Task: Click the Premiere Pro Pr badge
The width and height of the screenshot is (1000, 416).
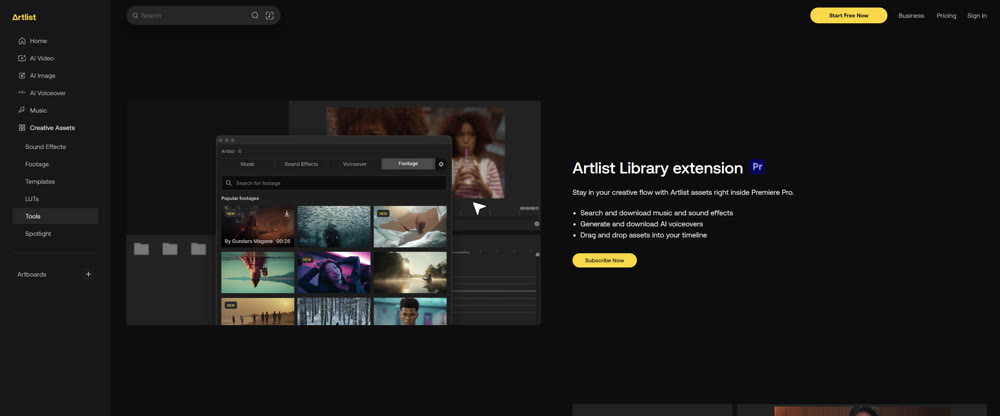Action: [x=757, y=167]
